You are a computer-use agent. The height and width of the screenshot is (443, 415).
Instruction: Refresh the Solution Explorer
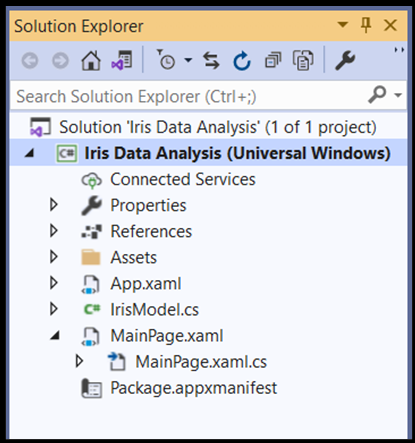point(242,61)
